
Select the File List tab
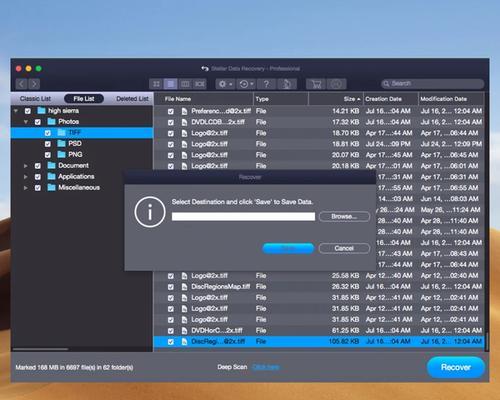click(84, 99)
